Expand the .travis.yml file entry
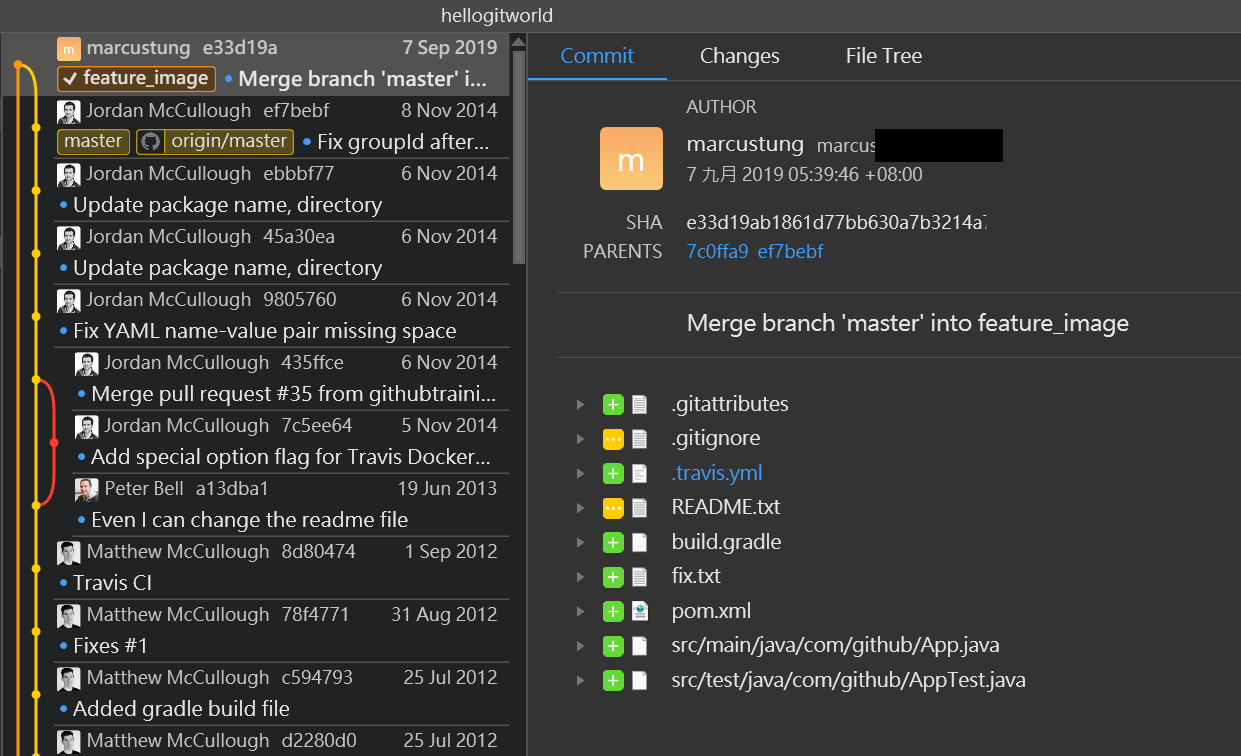This screenshot has height=756, width=1241. [581, 472]
